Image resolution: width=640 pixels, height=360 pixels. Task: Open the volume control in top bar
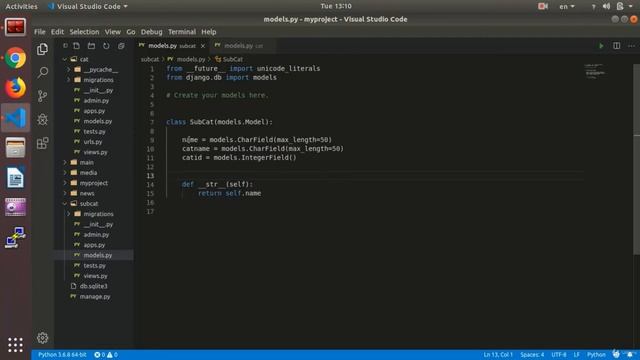[607, 6]
